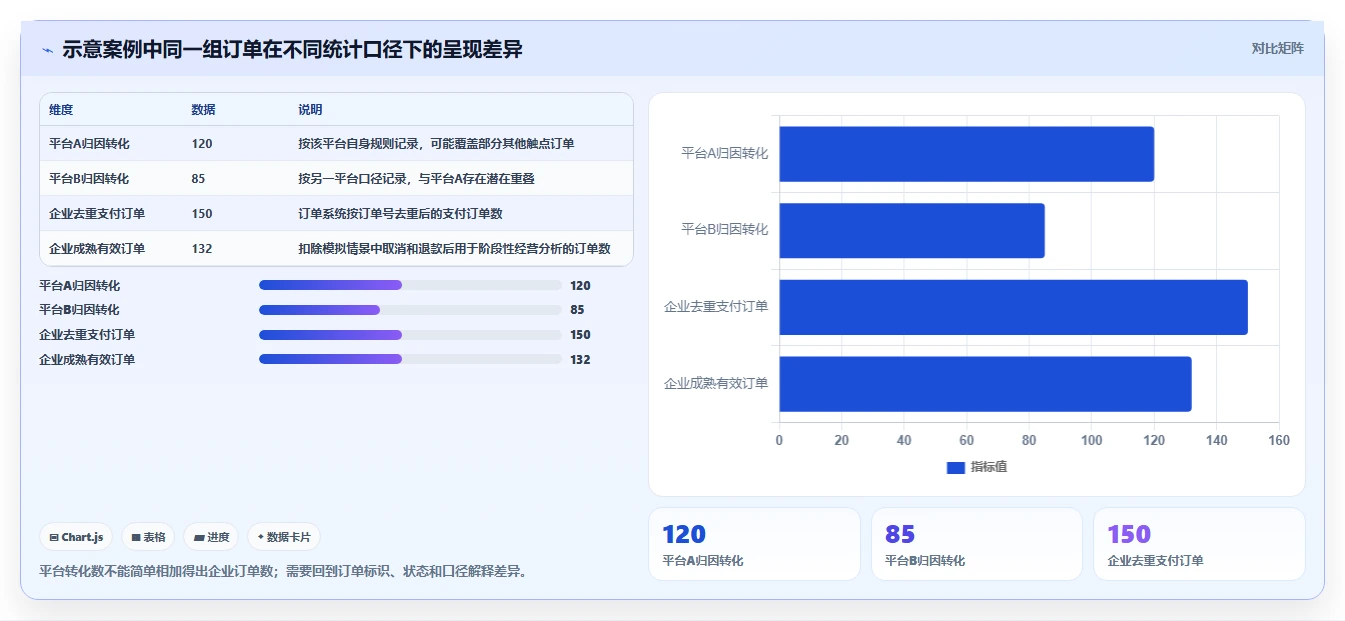
Task: Click the 平台A归因转化 cell in the table
Action: click(89, 144)
